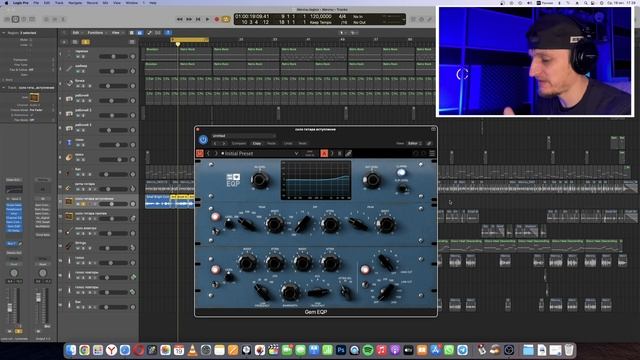
Task: Click the link icon in plugin header
Action: pyautogui.click(x=429, y=143)
